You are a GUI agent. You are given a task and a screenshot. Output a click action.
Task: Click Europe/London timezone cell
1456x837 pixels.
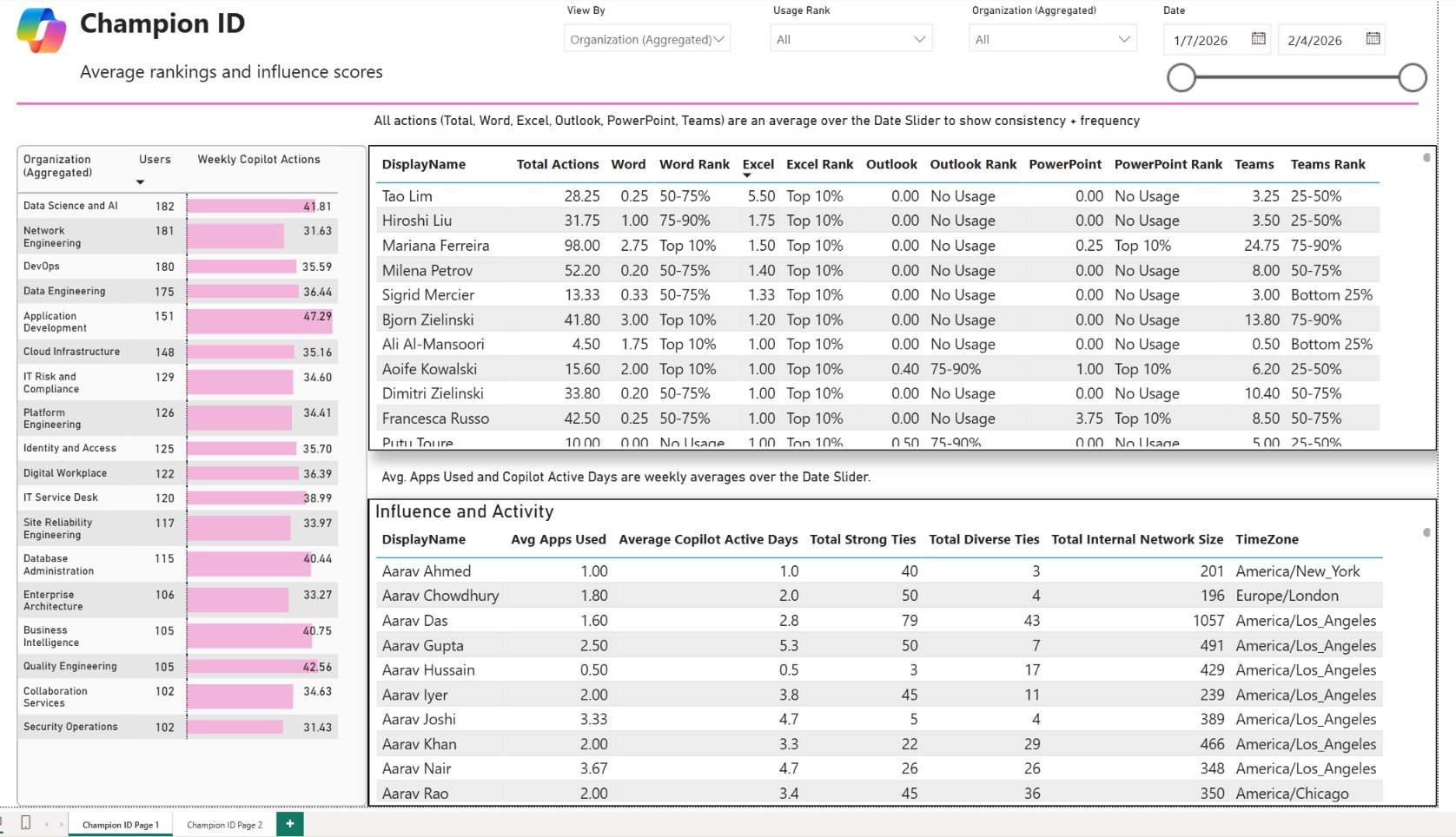point(1287,596)
